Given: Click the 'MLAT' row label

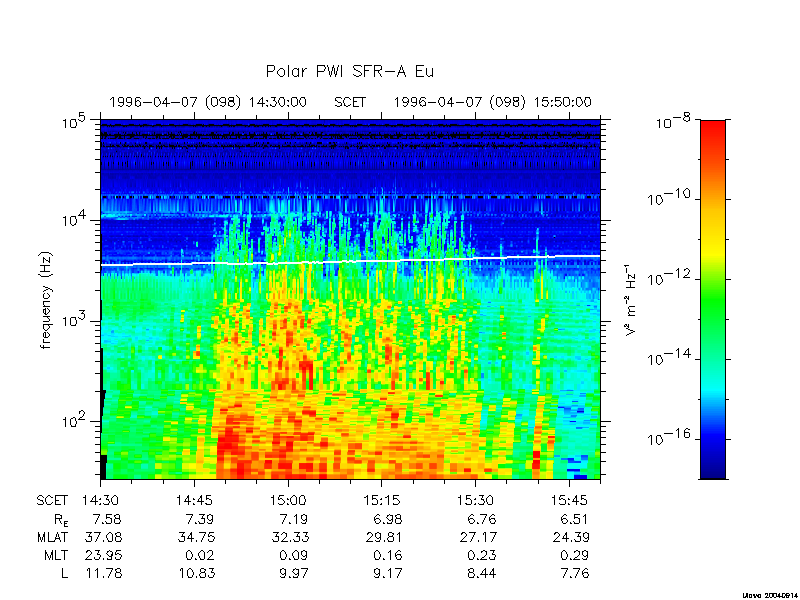Looking at the screenshot, I should (x=53, y=537).
